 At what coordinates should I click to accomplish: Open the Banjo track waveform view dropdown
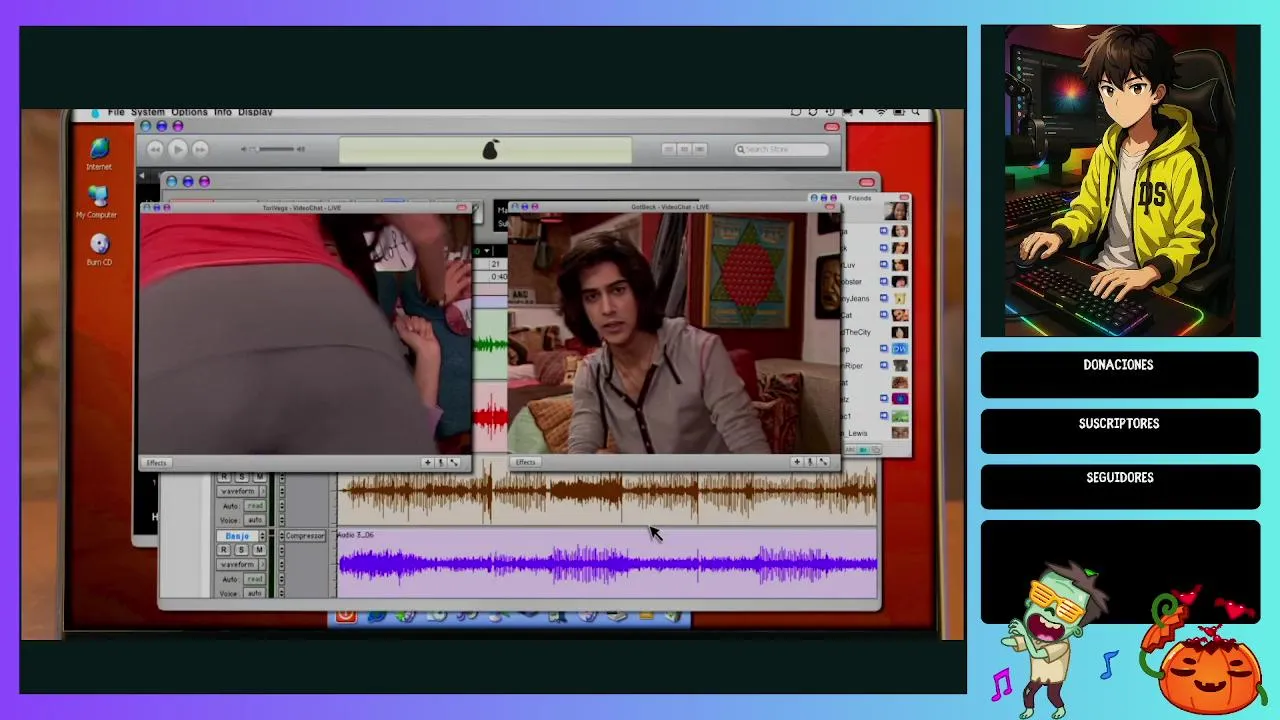coord(243,564)
